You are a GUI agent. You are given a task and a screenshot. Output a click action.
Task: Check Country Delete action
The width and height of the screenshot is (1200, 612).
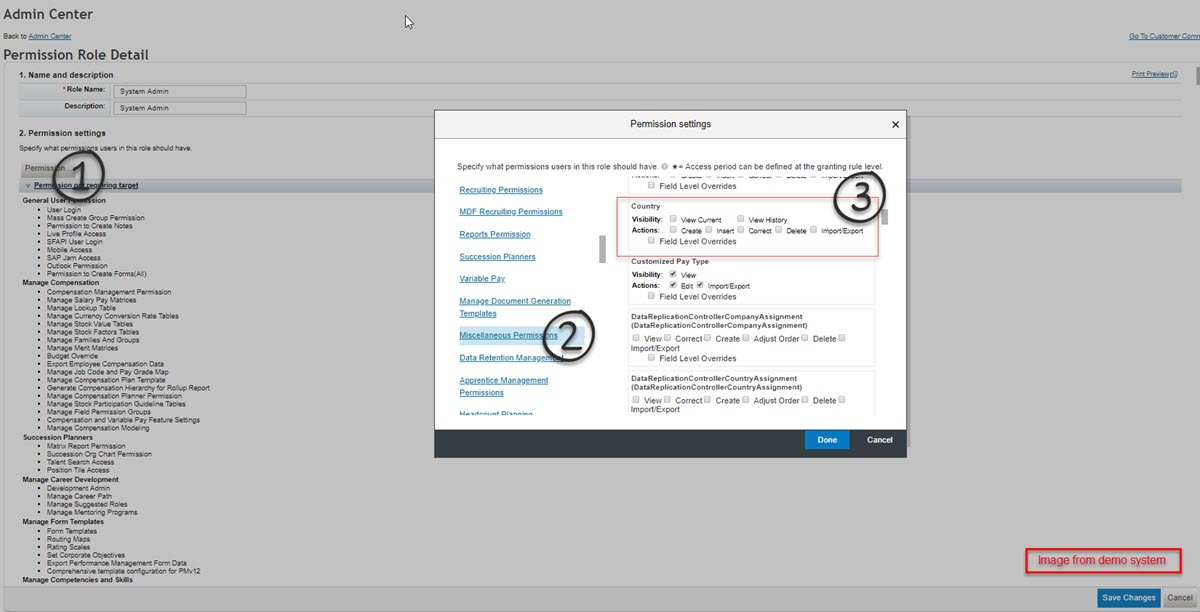(x=778, y=229)
